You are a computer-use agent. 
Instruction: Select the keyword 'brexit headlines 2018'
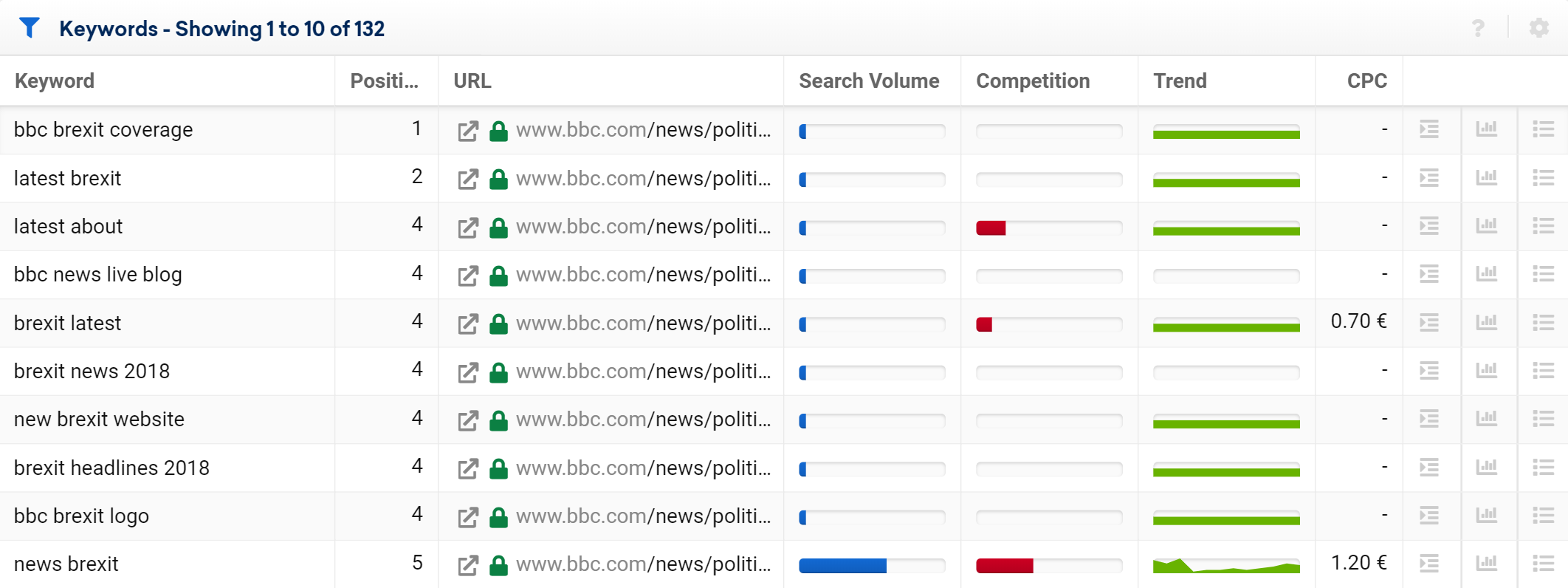111,468
